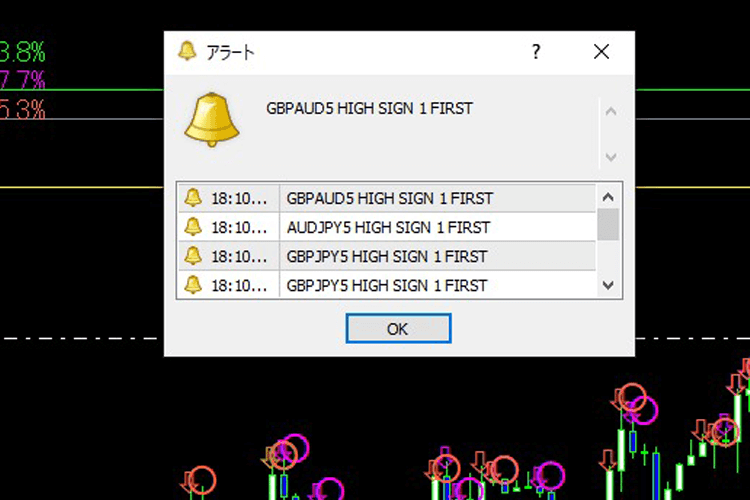Click the alert list scrollbar down arrow
The height and width of the screenshot is (500, 750).
tap(608, 286)
